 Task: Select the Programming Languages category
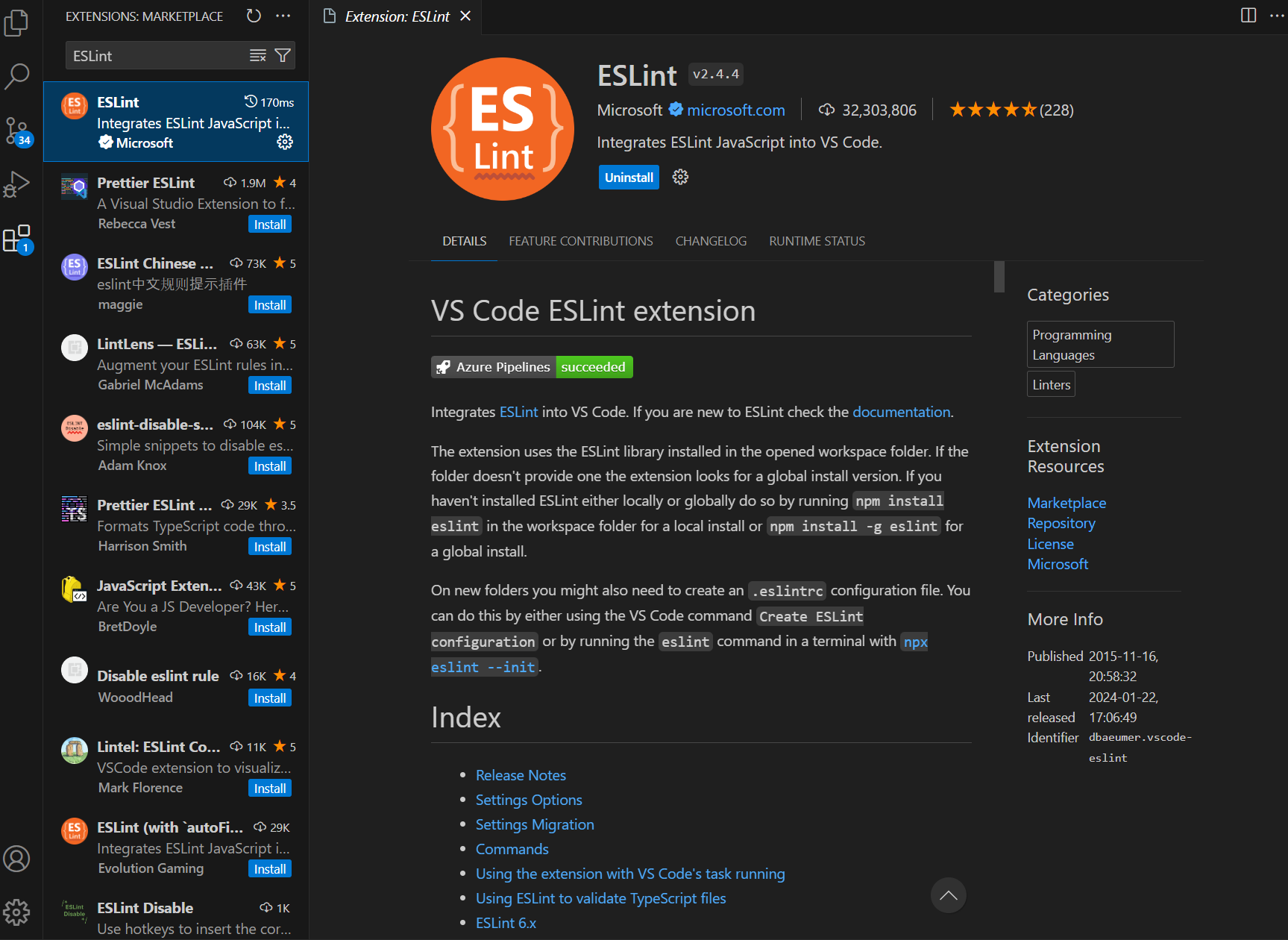point(1101,345)
